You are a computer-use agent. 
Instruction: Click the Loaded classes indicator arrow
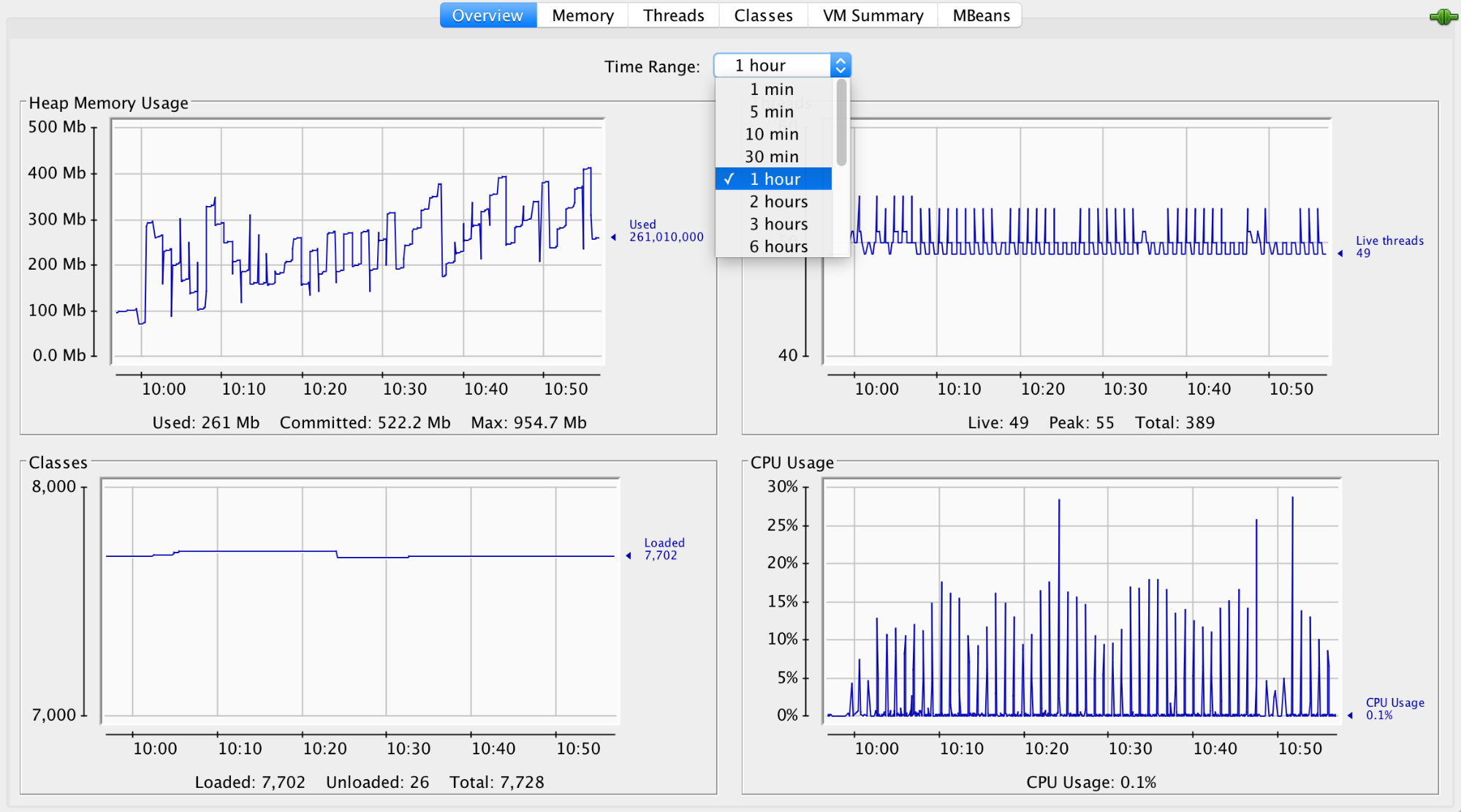(627, 554)
